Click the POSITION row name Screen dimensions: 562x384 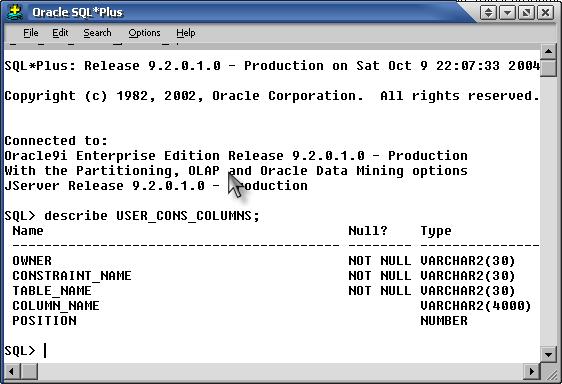[x=44, y=321]
